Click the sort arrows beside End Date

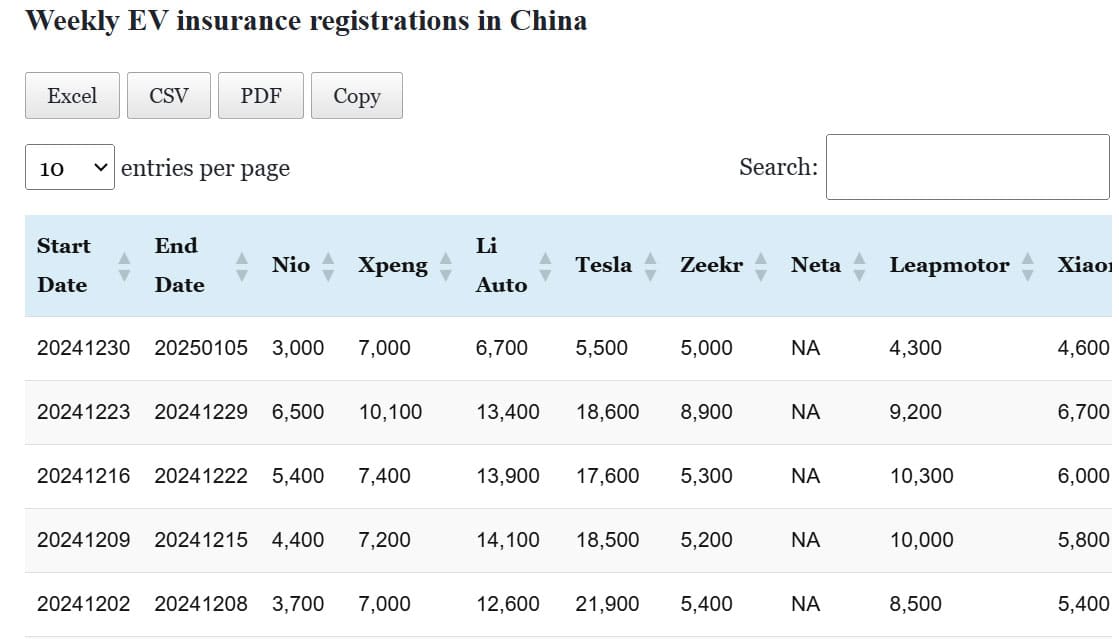tap(241, 266)
